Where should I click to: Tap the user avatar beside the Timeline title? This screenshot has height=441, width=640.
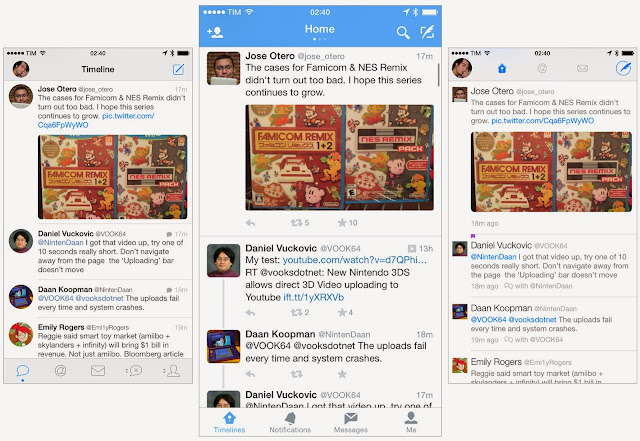pyautogui.click(x=21, y=69)
